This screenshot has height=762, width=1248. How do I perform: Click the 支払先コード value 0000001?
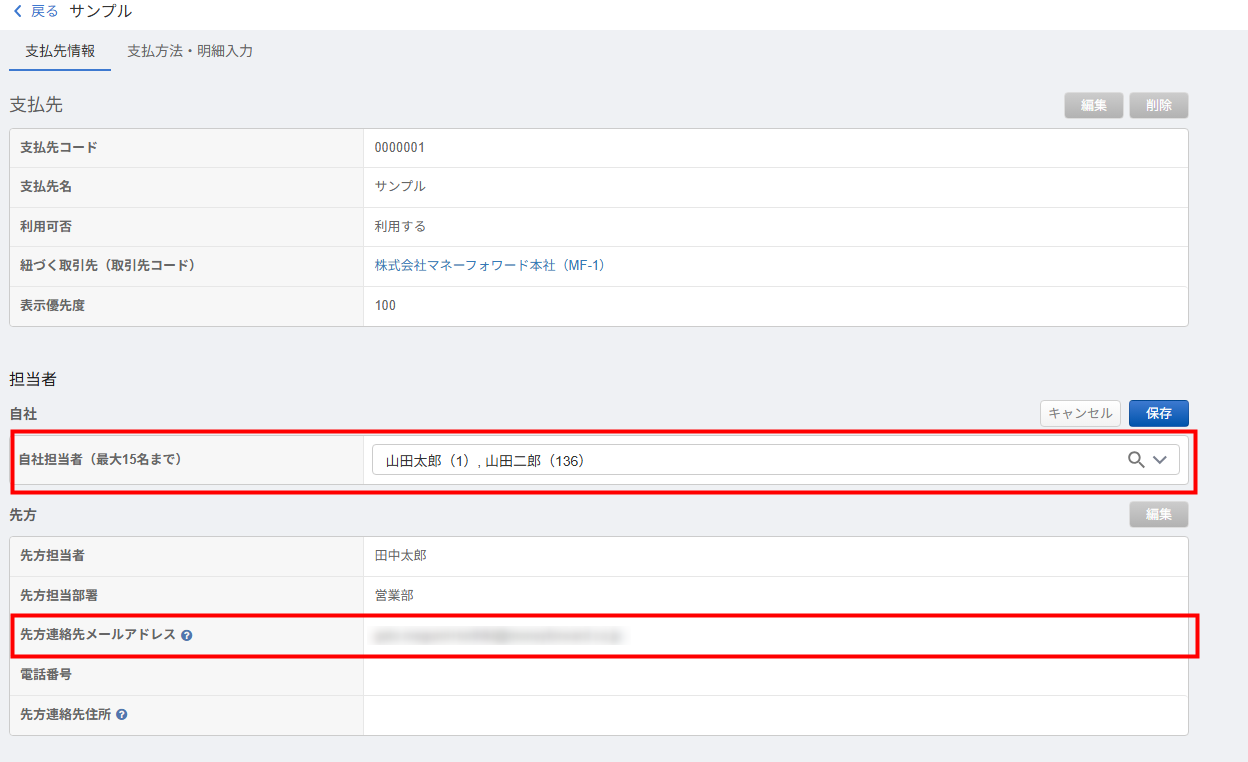click(400, 148)
